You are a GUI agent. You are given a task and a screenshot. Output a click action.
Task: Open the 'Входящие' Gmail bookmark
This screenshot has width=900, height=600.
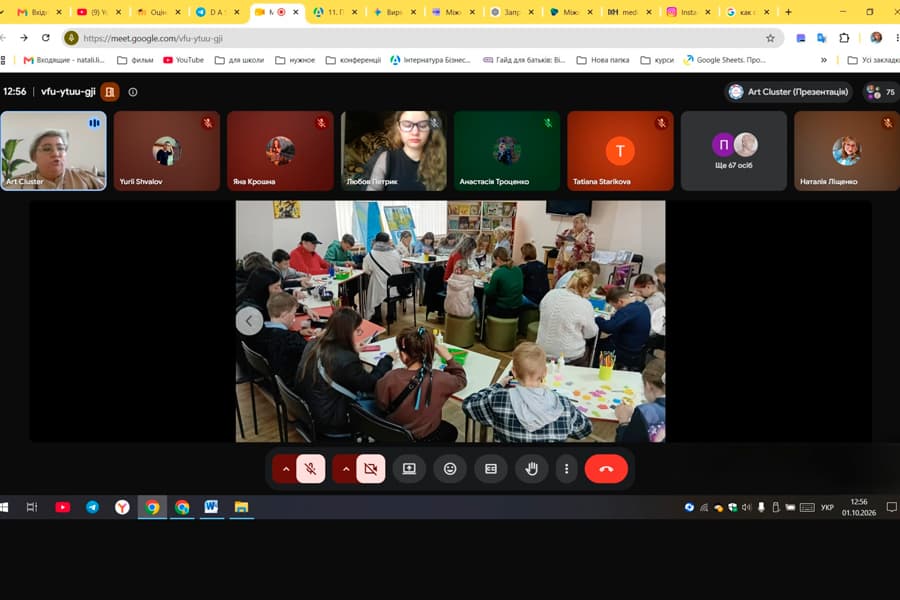coord(64,60)
